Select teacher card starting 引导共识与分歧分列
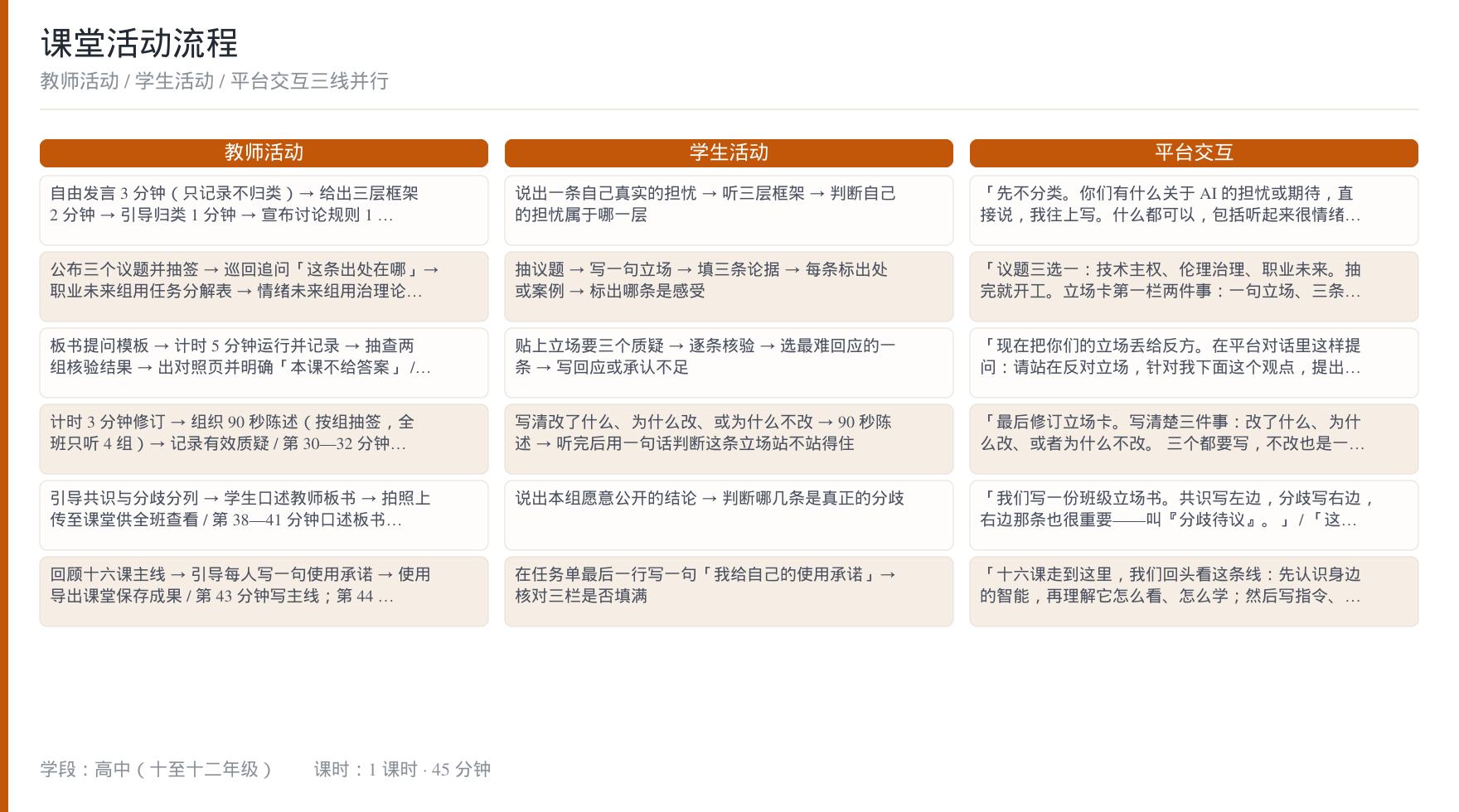This screenshot has height=812, width=1459. (264, 515)
